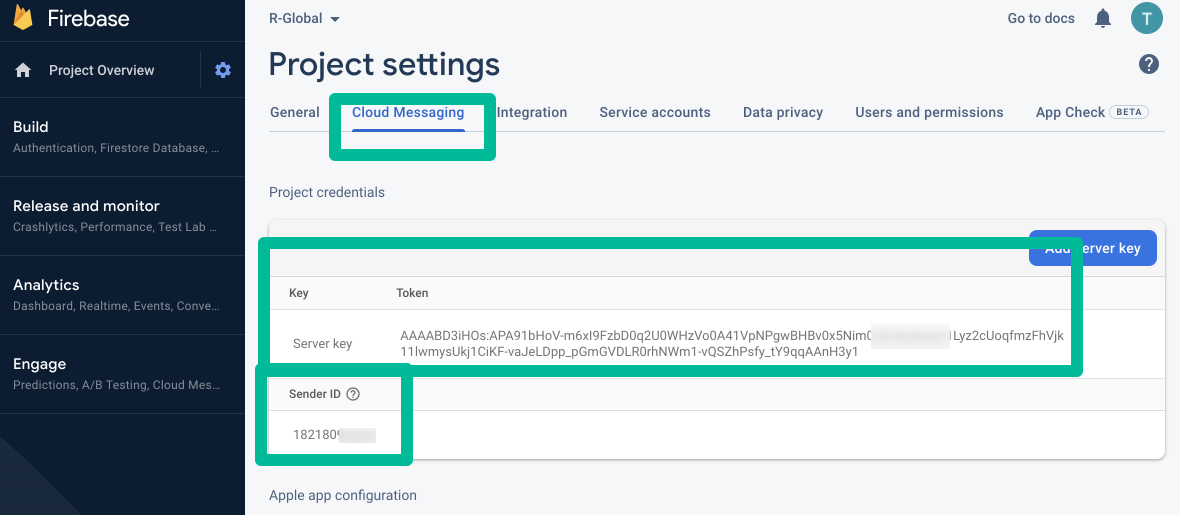Open the user account avatar T
The image size is (1180, 515).
(1147, 18)
